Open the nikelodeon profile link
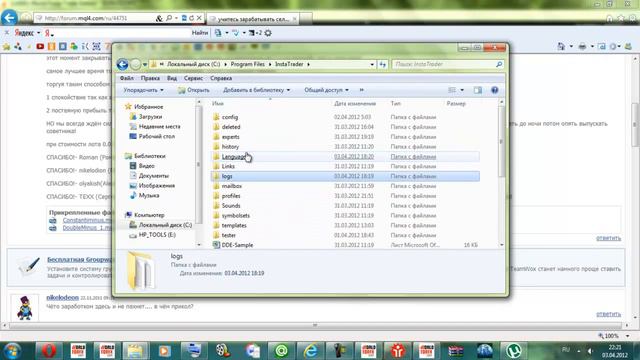Image resolution: width=640 pixels, height=360 pixels. [62, 297]
